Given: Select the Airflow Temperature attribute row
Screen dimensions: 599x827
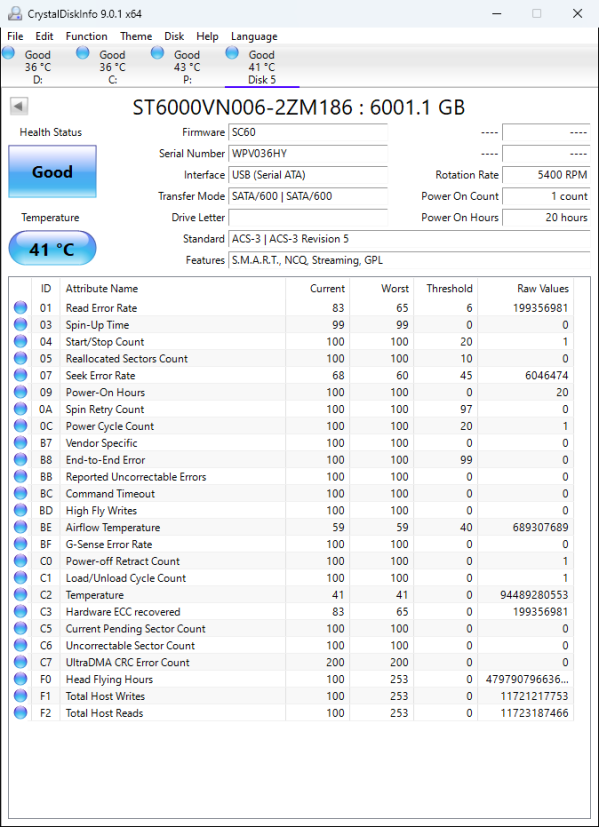Looking at the screenshot, I should pos(293,527).
